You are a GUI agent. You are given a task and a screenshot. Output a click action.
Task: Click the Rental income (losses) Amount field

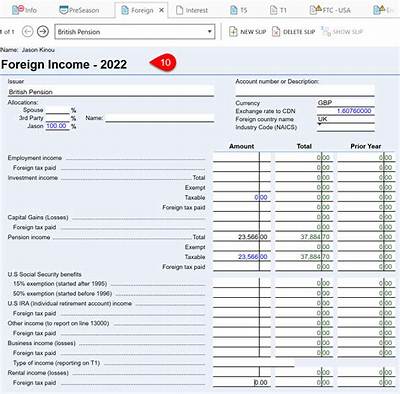click(x=242, y=372)
